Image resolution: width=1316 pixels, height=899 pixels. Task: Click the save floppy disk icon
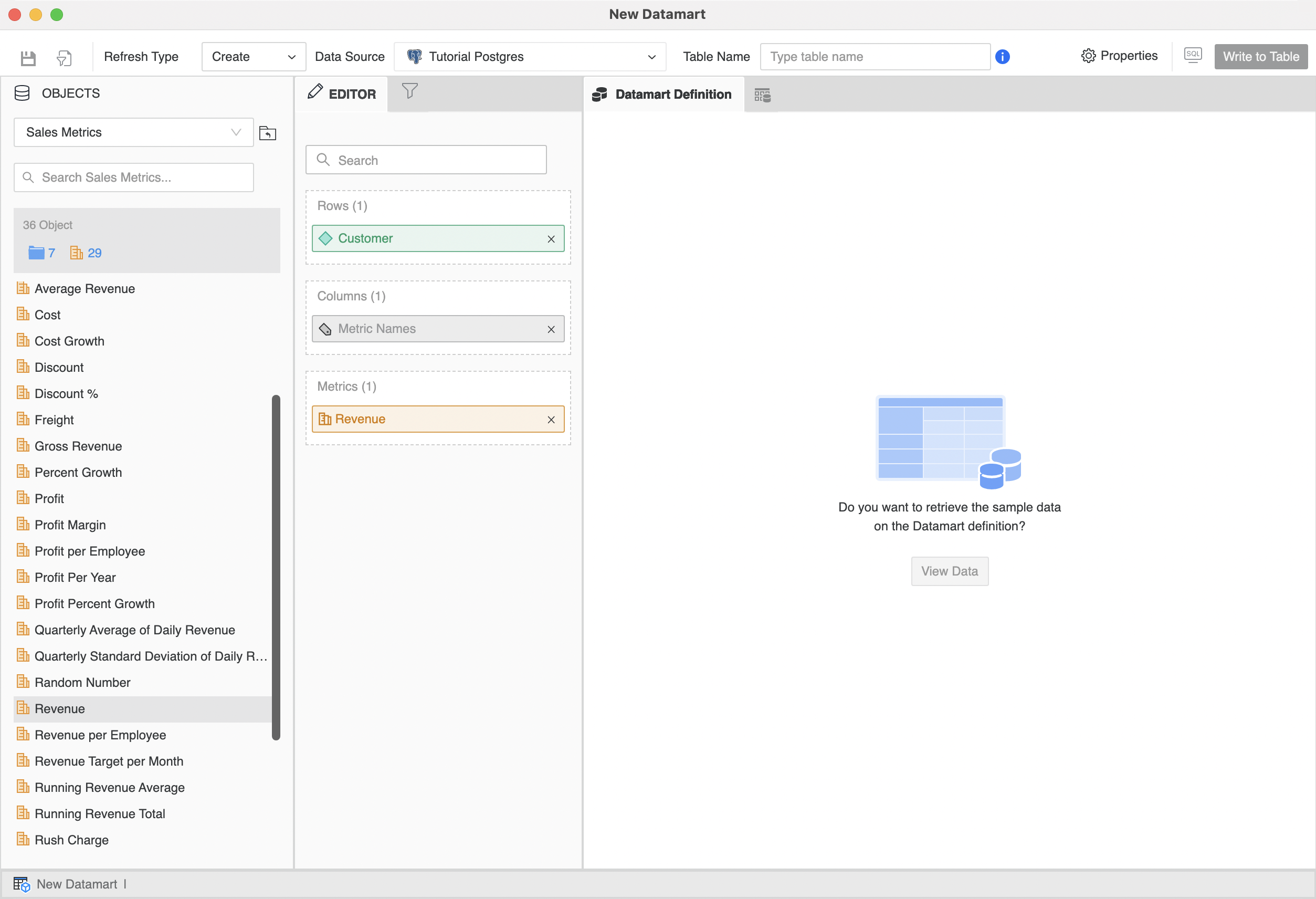tap(28, 57)
